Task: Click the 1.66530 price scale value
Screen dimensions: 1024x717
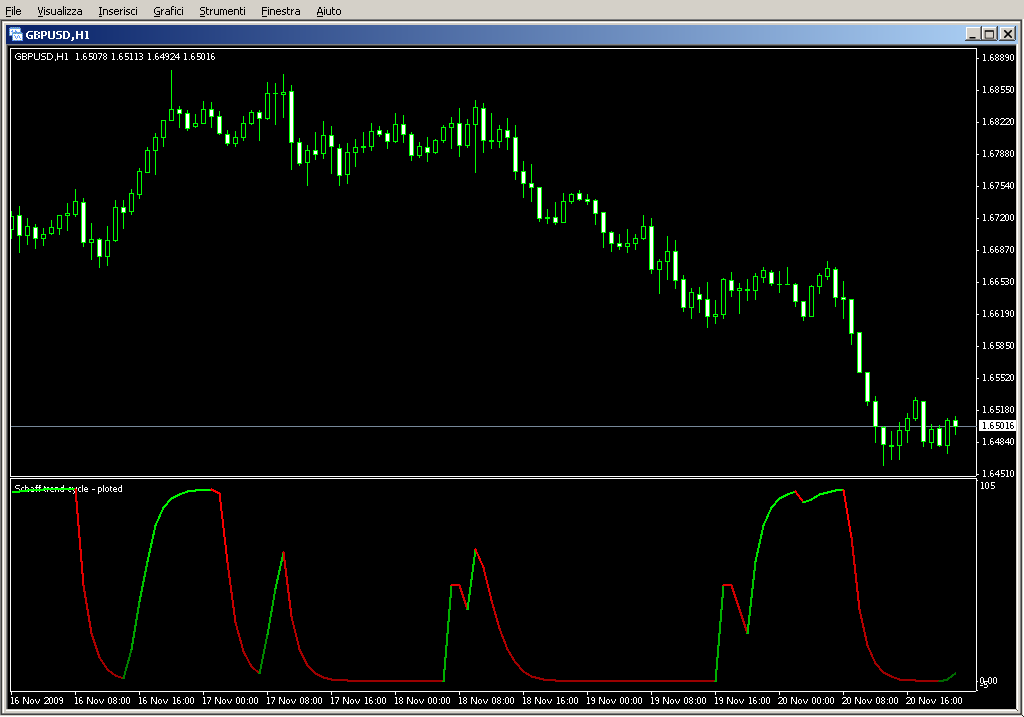Action: click(x=999, y=281)
